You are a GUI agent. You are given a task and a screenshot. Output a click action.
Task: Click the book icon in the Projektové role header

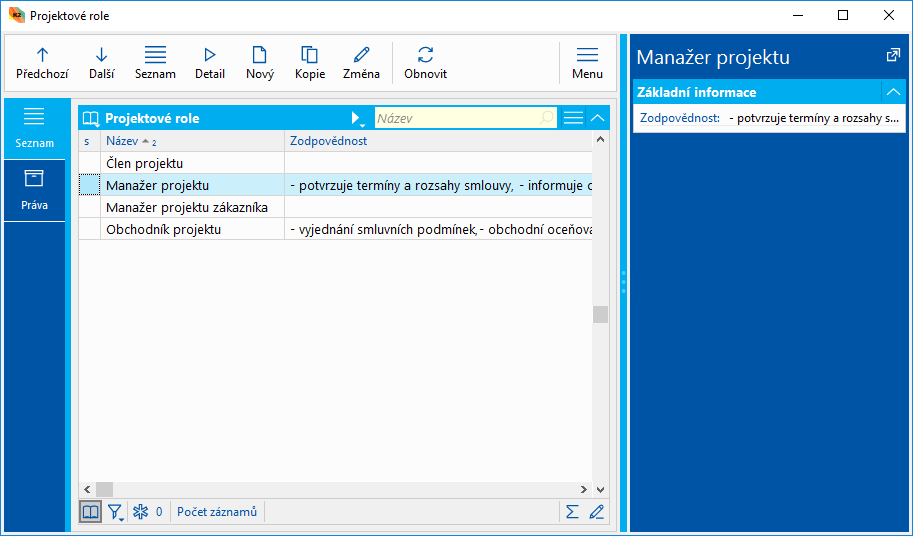(x=91, y=118)
